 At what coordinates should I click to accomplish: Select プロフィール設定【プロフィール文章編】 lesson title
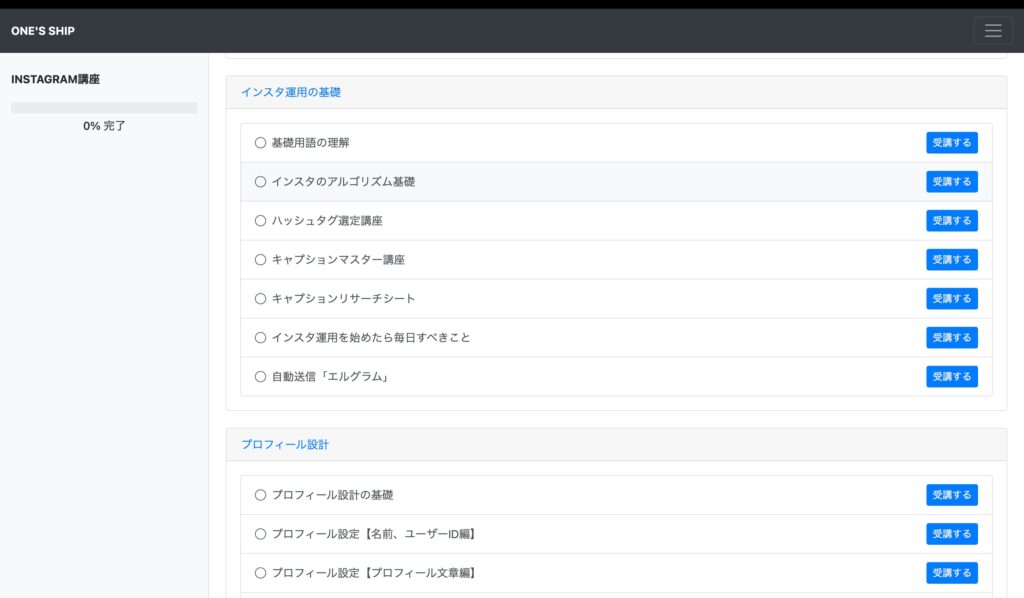coord(375,573)
